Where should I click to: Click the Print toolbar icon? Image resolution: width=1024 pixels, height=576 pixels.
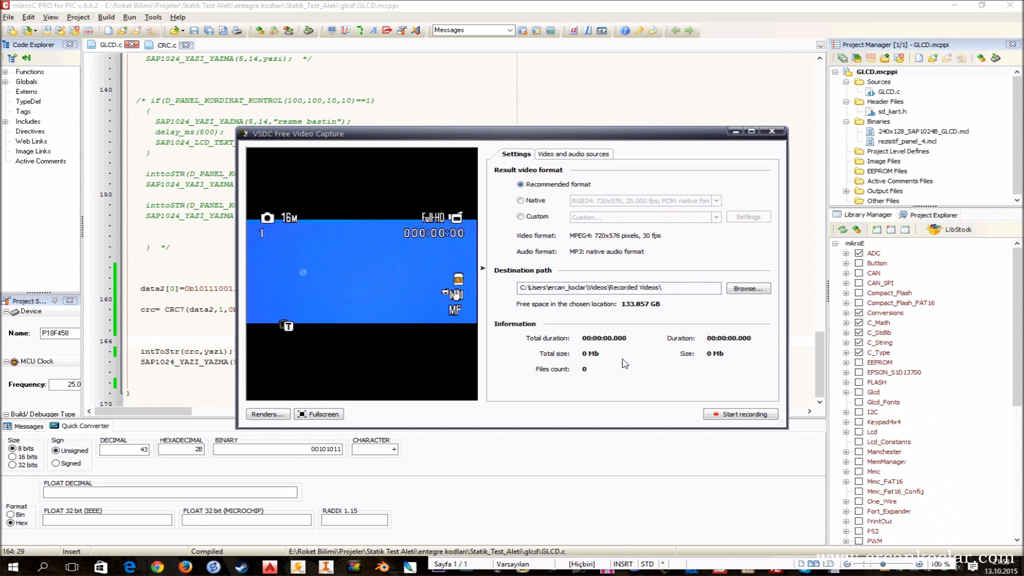pyautogui.click(x=236, y=31)
